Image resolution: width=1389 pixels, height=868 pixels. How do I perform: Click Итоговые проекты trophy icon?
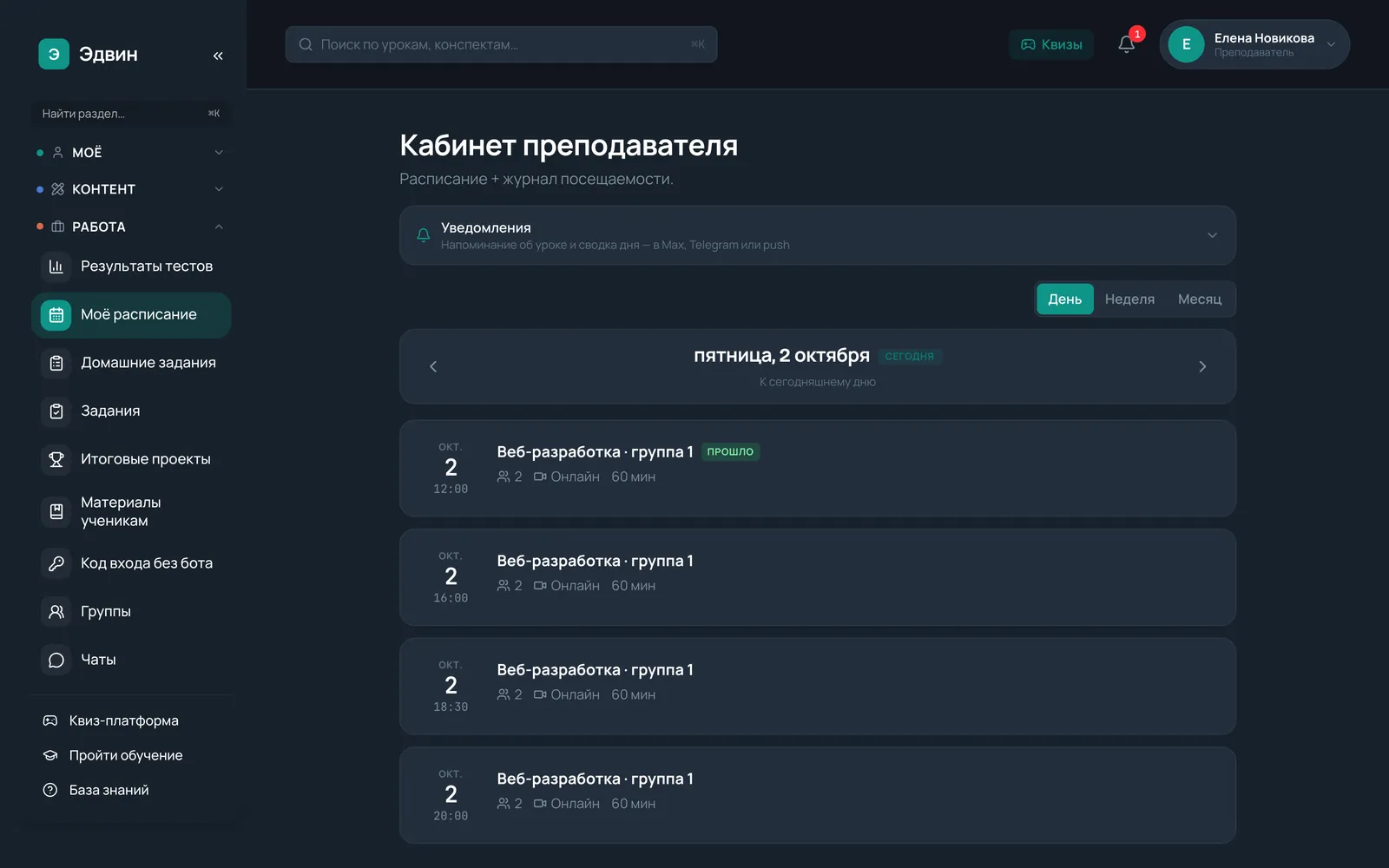56,459
